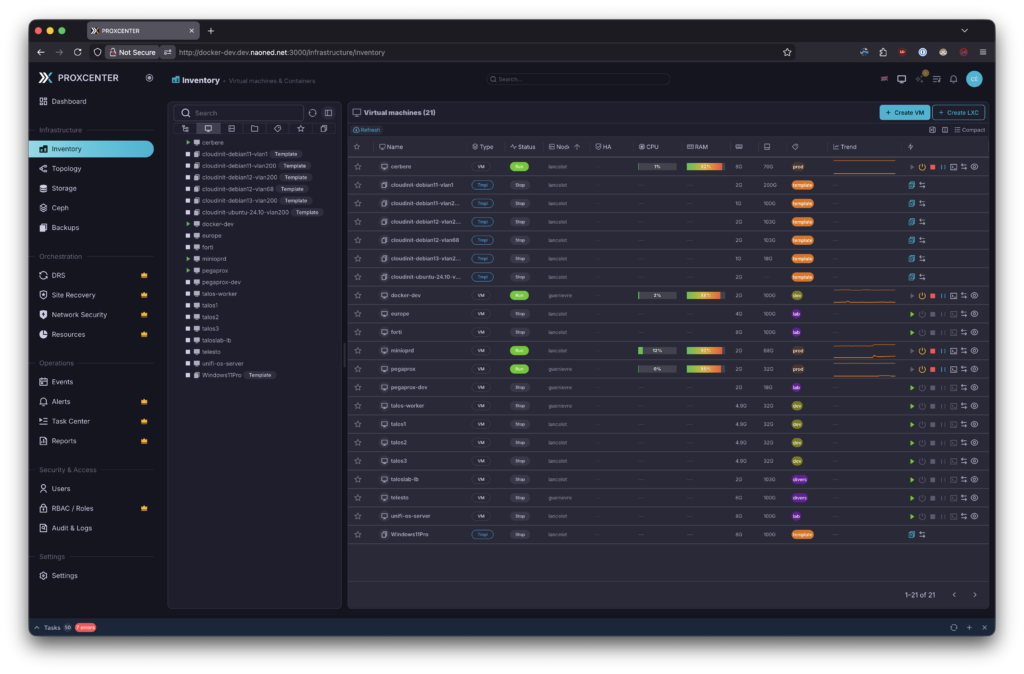
Task: Click the red stop icon for docker-dev
Action: (933, 296)
